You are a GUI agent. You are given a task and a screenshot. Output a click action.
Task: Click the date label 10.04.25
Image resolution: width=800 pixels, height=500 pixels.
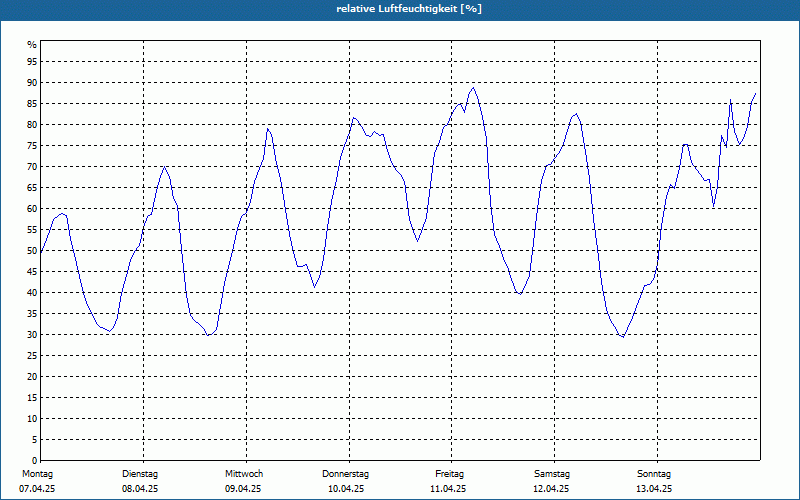[346, 489]
